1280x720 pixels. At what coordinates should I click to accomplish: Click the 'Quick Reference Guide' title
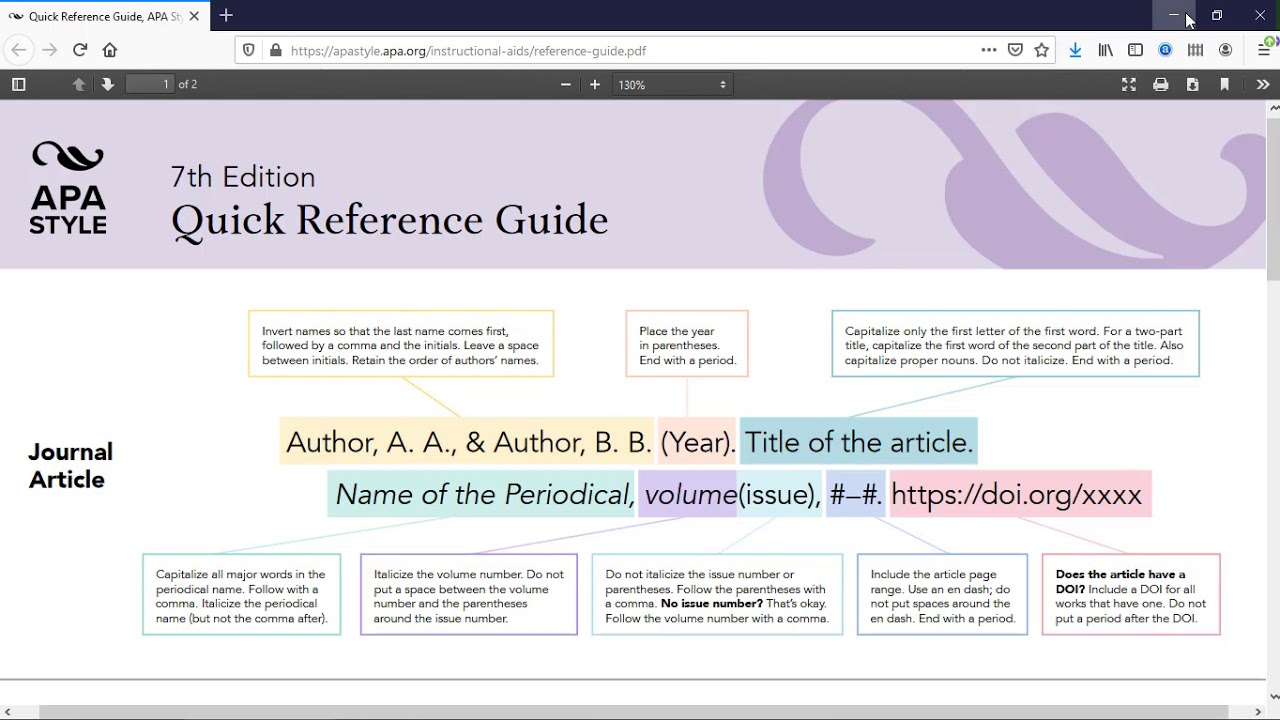pyautogui.click(x=389, y=221)
